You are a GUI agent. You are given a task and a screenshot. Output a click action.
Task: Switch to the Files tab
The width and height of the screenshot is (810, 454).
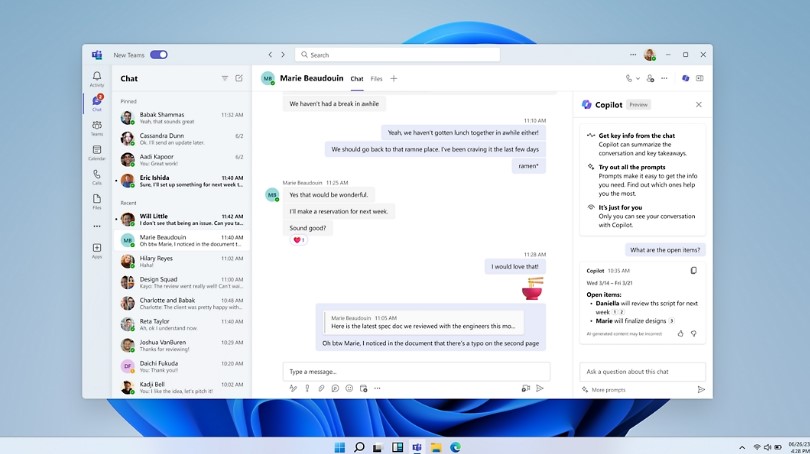376,78
